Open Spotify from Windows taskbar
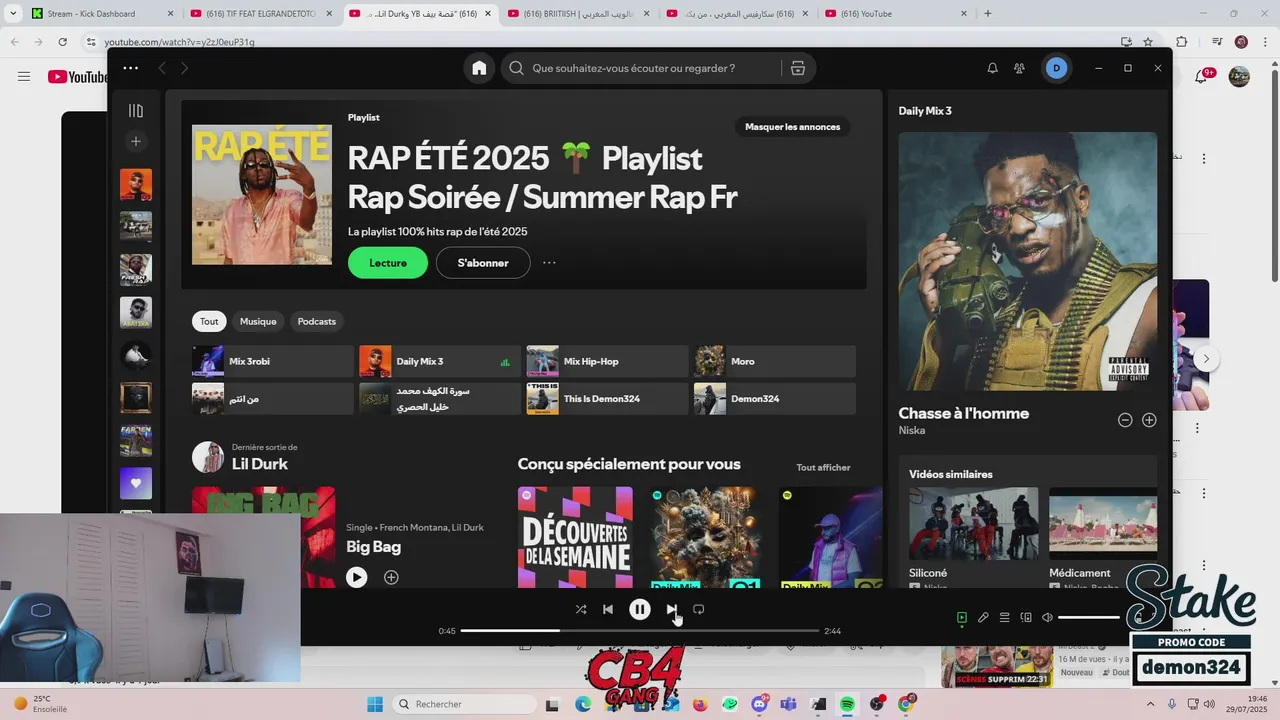Screen dimensions: 1280x720 click(847, 704)
